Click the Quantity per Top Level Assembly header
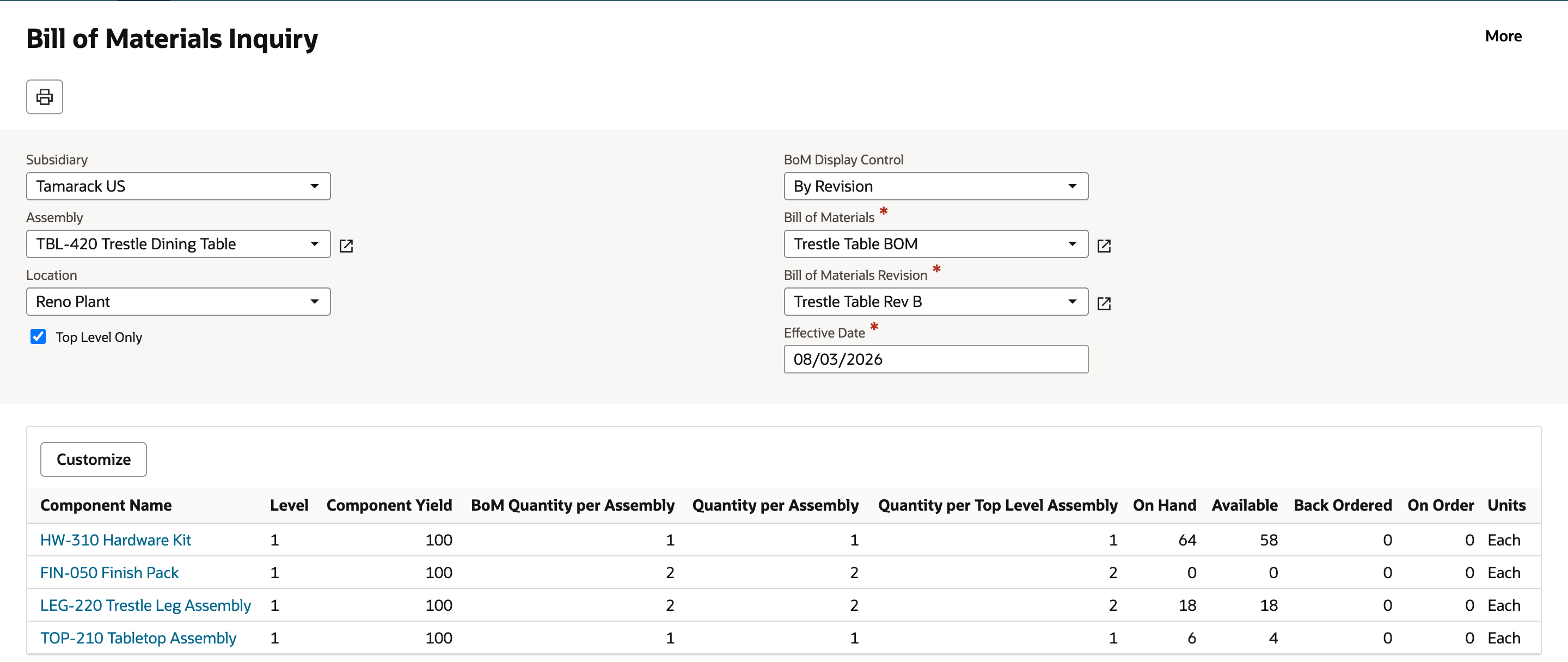 click(997, 505)
